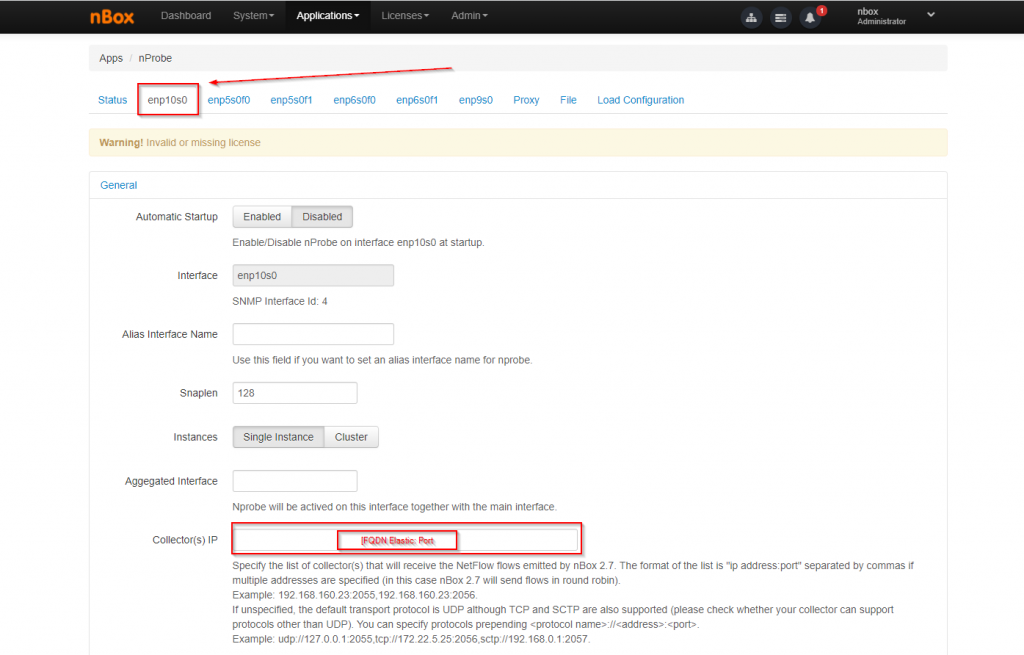Click the General section heading
The height and width of the screenshot is (655, 1024).
click(119, 185)
